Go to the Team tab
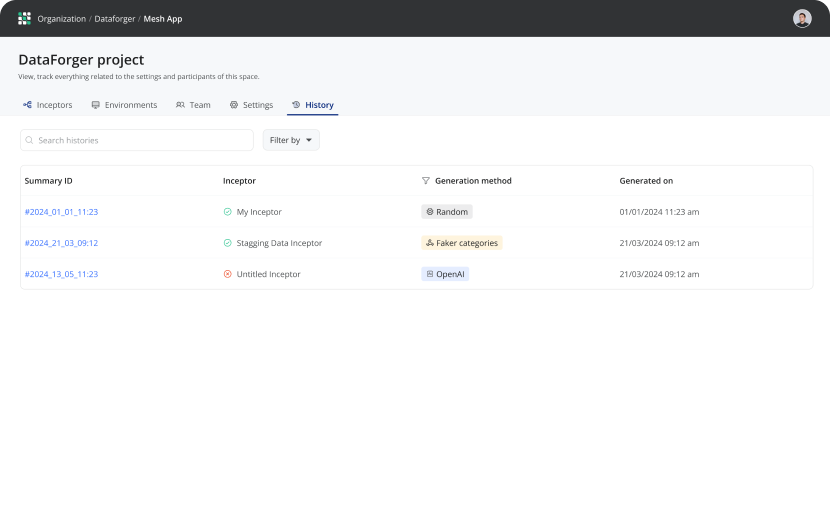 193,105
